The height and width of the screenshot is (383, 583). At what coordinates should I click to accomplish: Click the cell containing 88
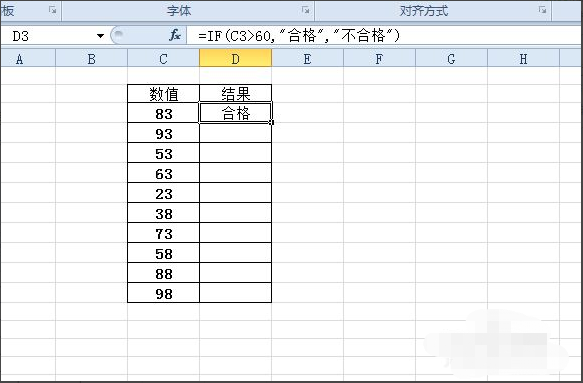point(163,274)
